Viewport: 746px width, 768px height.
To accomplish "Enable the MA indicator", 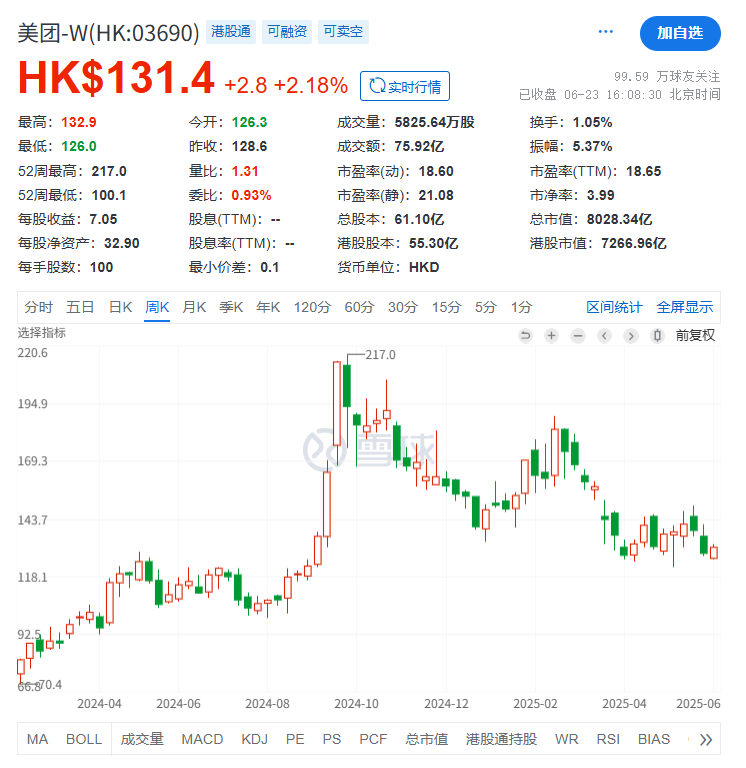I will click(x=37, y=740).
